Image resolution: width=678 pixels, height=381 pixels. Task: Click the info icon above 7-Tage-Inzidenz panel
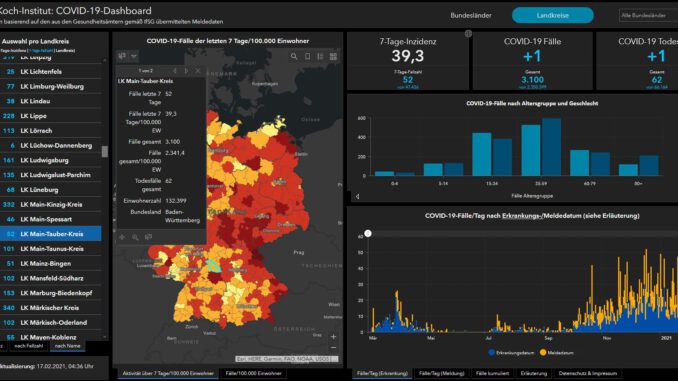(x=468, y=33)
